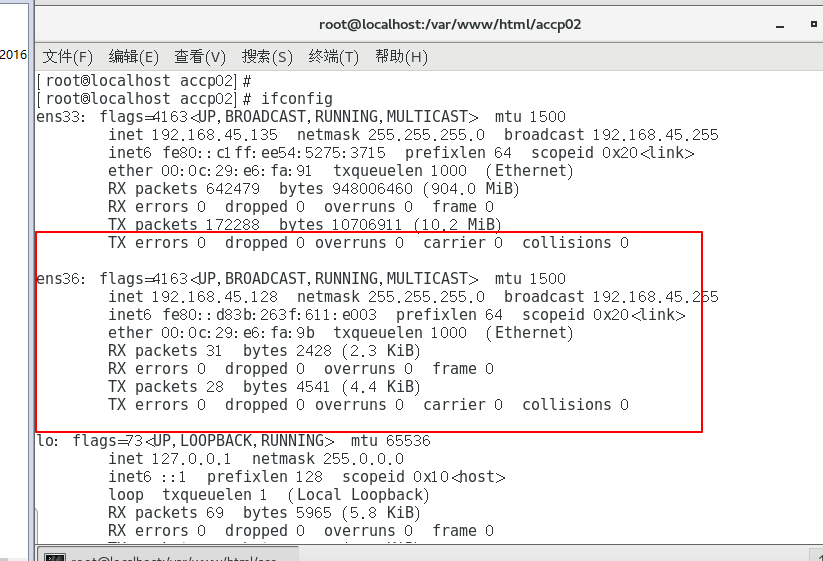Click mtu 65536 value
This screenshot has height=561, width=823.
tap(408, 441)
